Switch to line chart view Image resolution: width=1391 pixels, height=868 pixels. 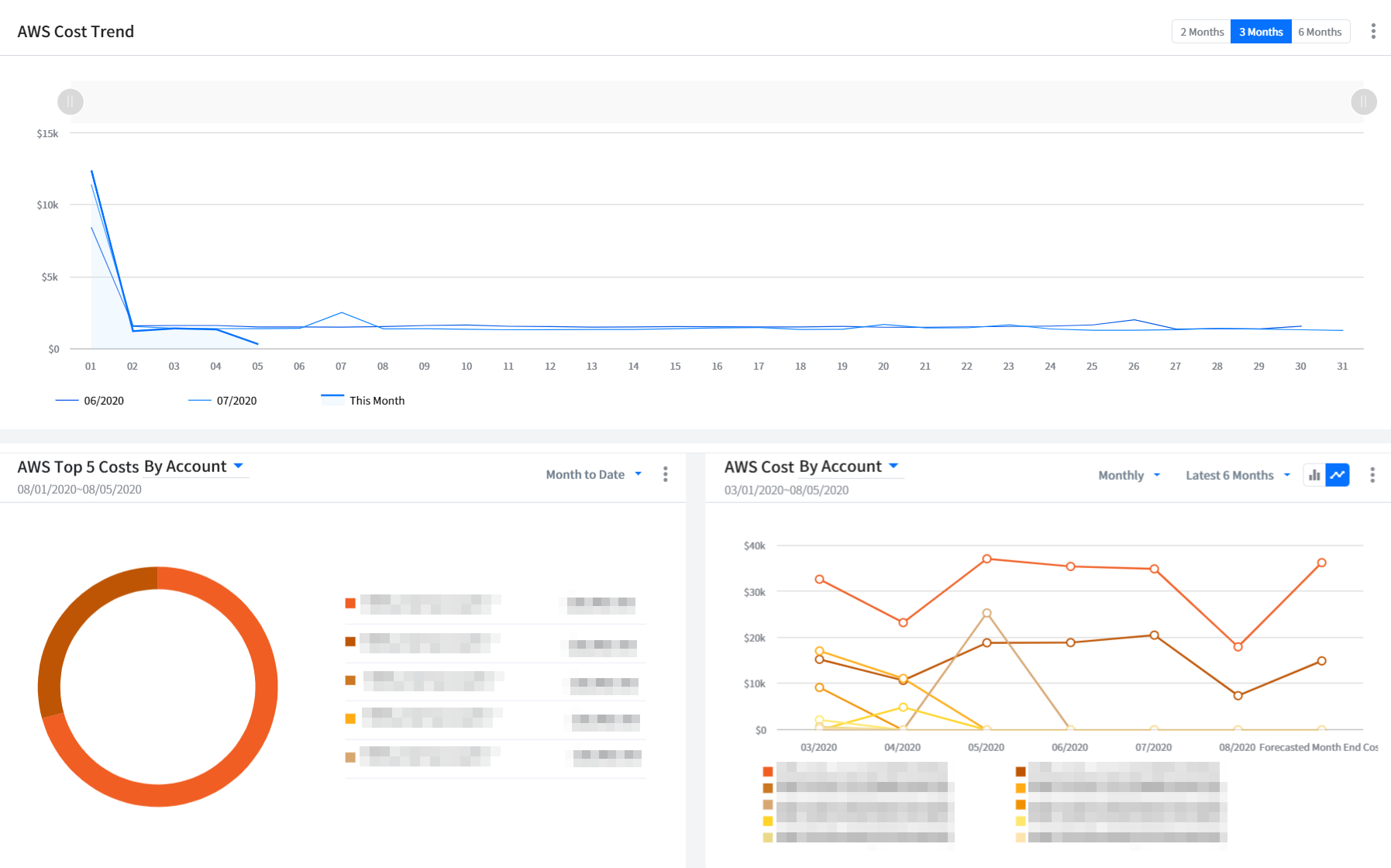[1338, 475]
